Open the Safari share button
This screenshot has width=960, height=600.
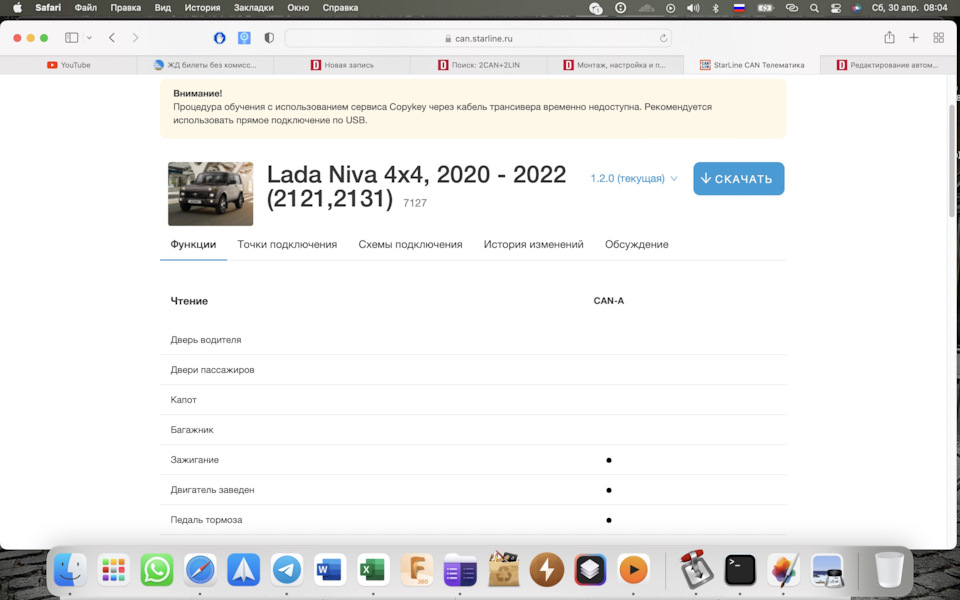(889, 37)
